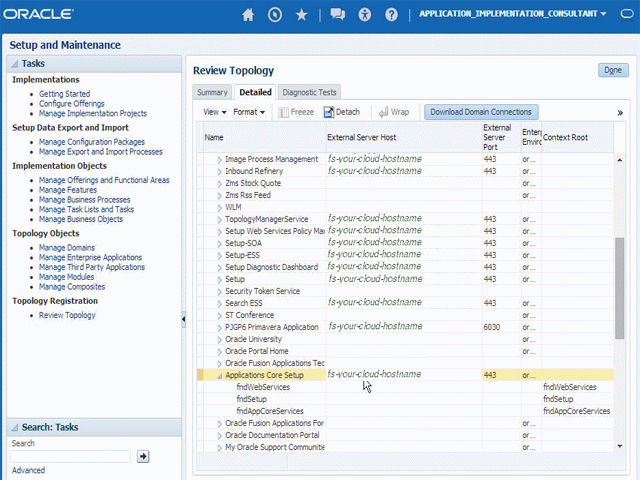Expand Inbound Refinery row
Viewport: 640px width, 480px height.
tap(219, 172)
